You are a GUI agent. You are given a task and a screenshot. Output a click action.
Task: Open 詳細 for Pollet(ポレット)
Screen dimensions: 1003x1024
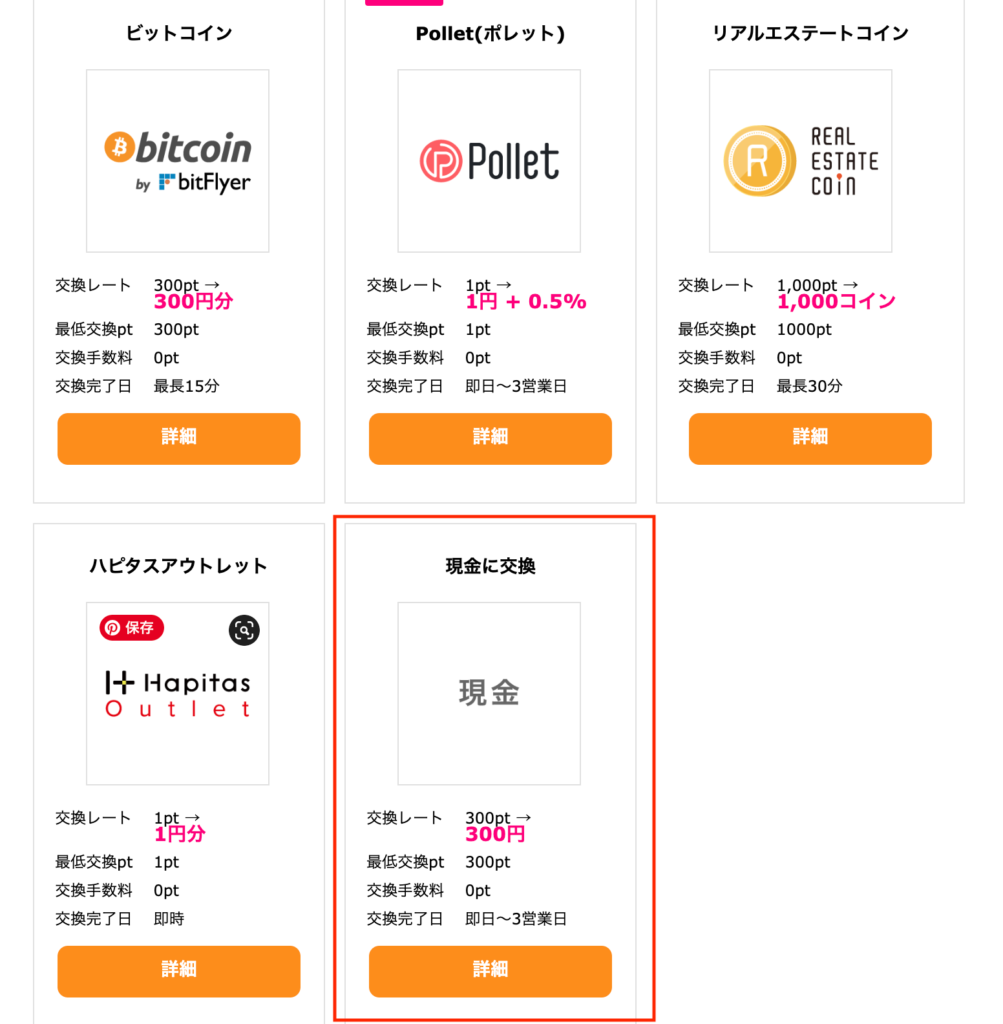tap(490, 438)
